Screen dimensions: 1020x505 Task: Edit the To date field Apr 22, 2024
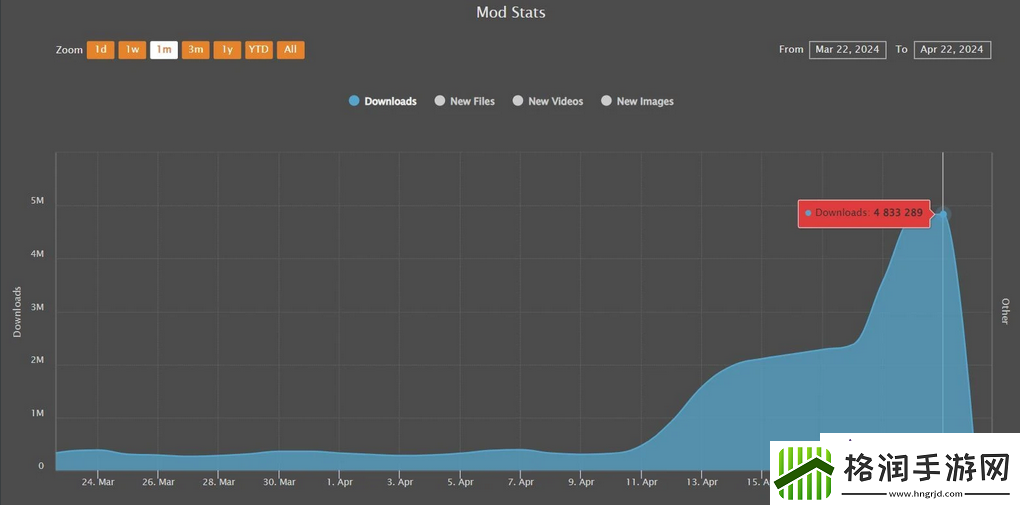pyautogui.click(x=952, y=50)
